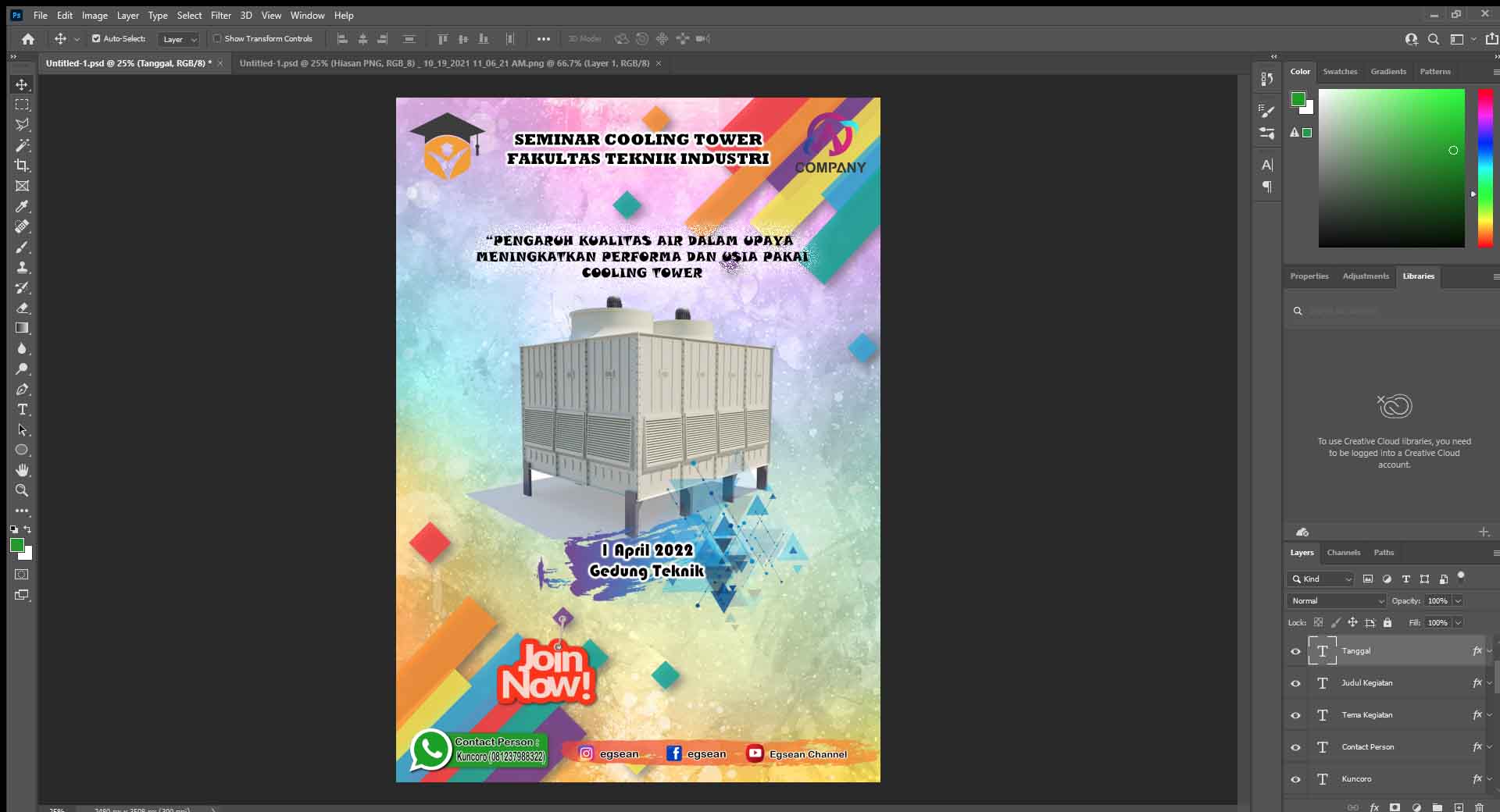
Task: Open the Filter menu
Action: point(221,15)
